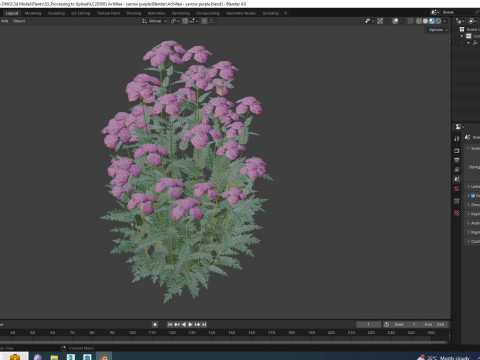Switch to UV Editing workspace
480x360 pixels.
tap(81, 13)
